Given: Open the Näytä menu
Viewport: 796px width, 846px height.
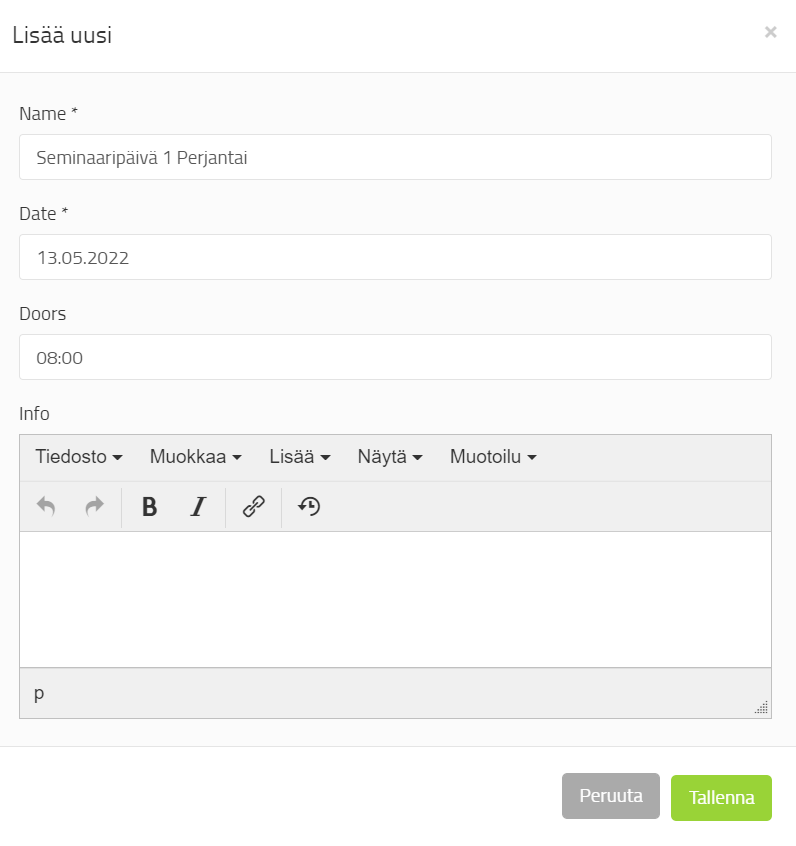Looking at the screenshot, I should [390, 457].
